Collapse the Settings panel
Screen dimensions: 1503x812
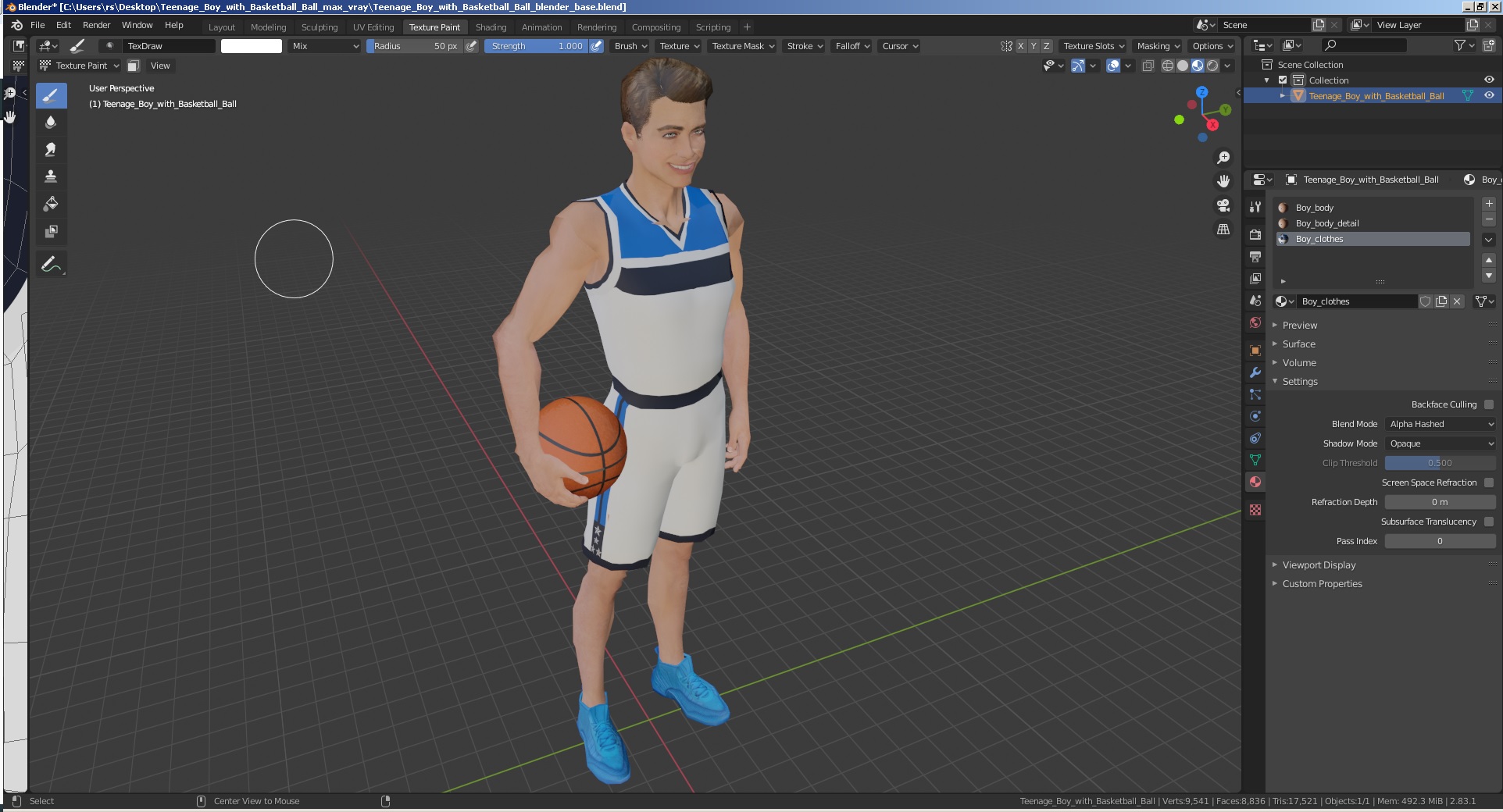1300,382
